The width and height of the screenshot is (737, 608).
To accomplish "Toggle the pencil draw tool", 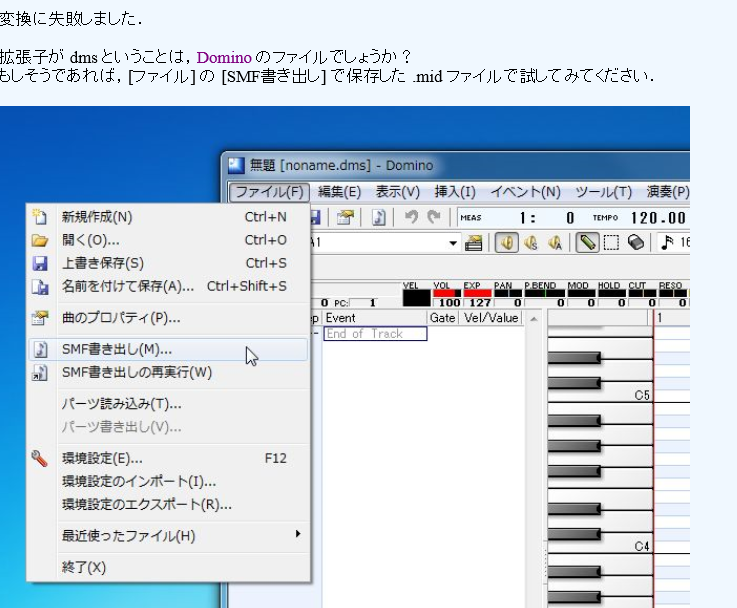I will (587, 243).
